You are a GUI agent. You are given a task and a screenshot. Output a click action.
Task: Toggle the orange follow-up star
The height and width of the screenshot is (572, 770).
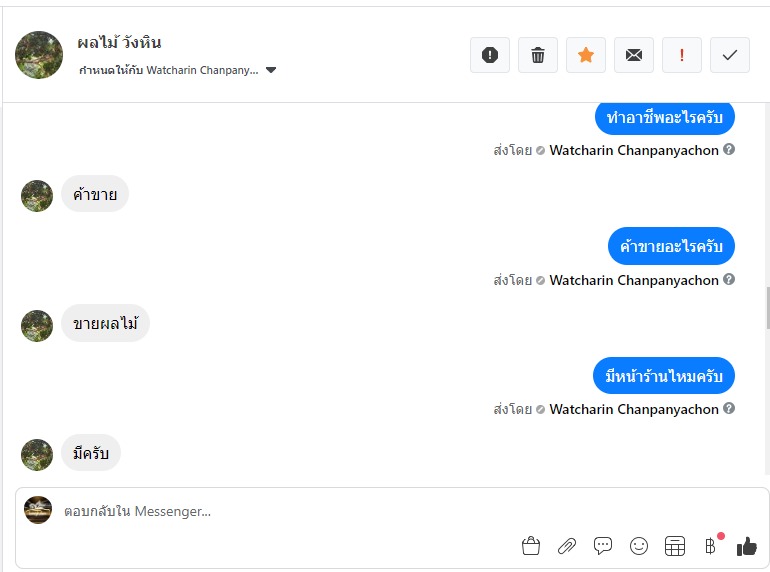(586, 55)
